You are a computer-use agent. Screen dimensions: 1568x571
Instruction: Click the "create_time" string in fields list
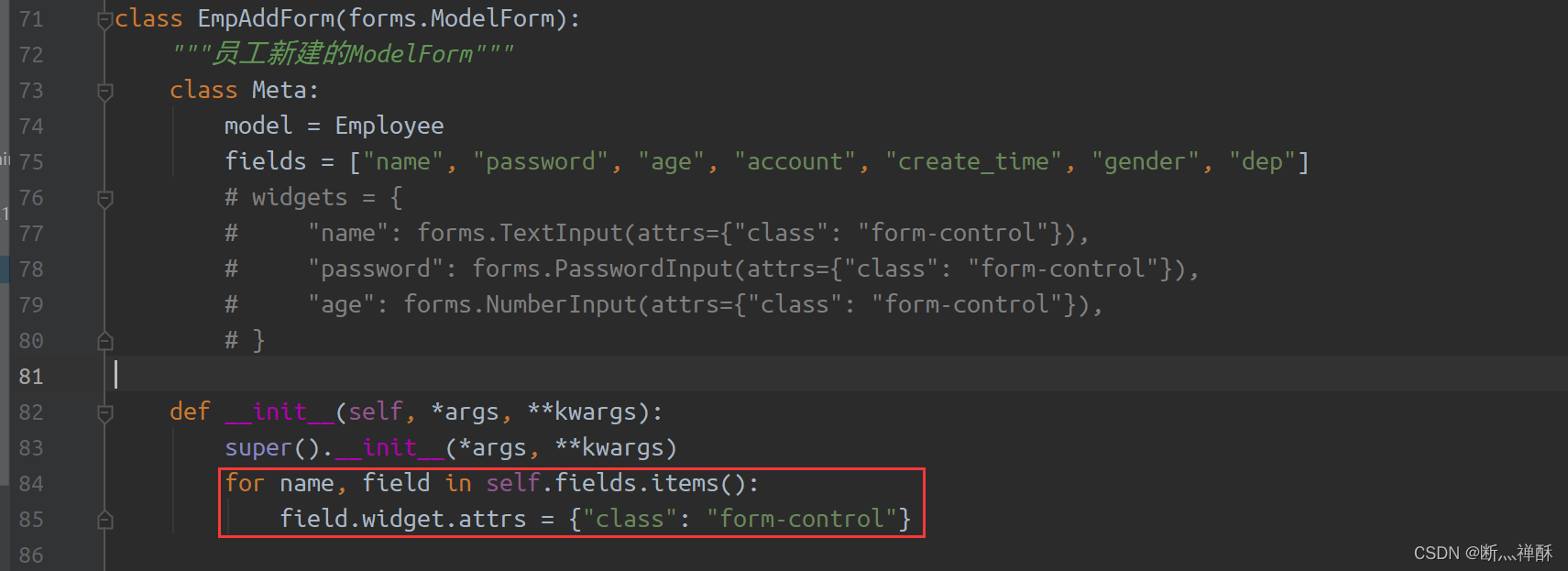click(x=973, y=161)
